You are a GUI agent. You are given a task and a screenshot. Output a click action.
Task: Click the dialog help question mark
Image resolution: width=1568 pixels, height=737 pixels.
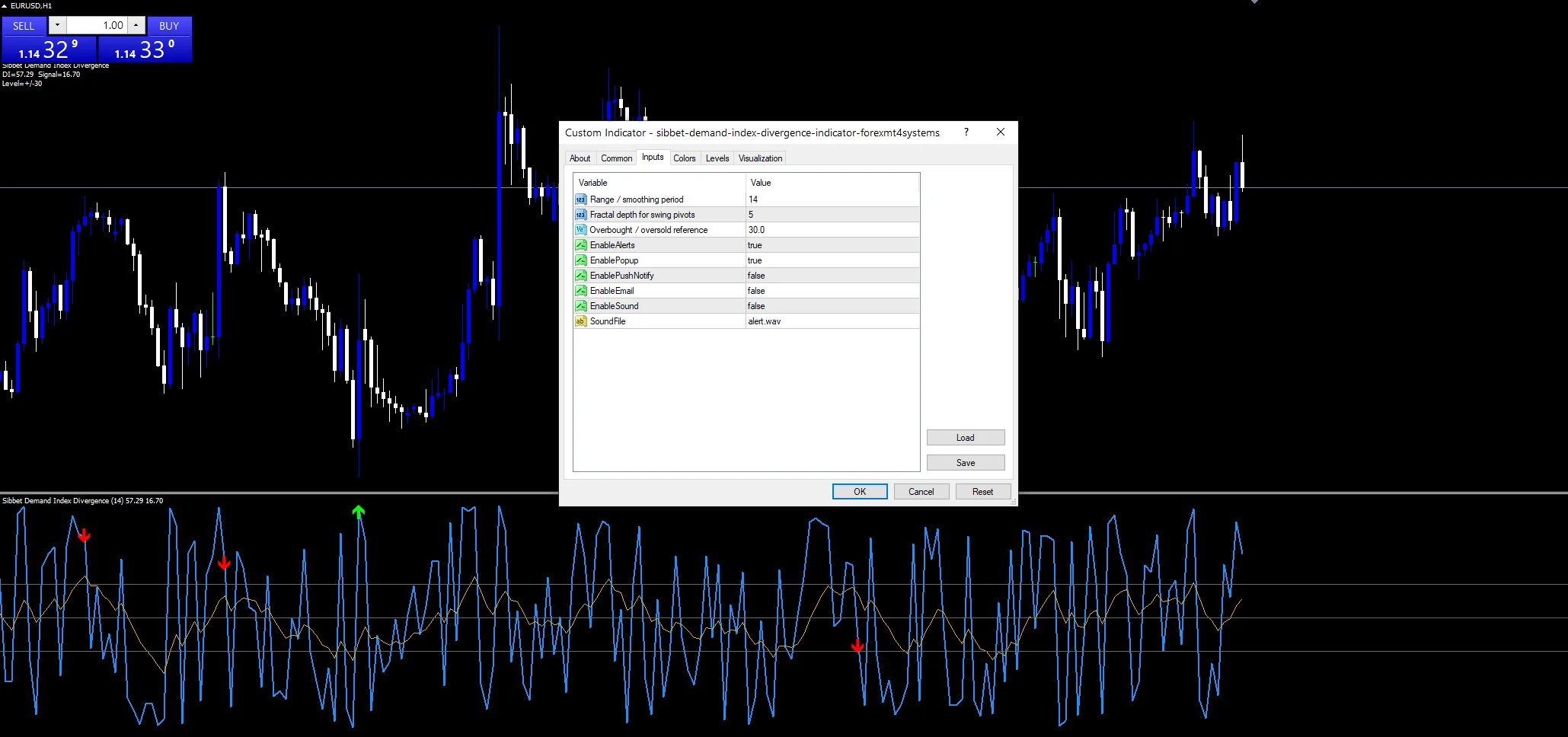click(x=966, y=132)
